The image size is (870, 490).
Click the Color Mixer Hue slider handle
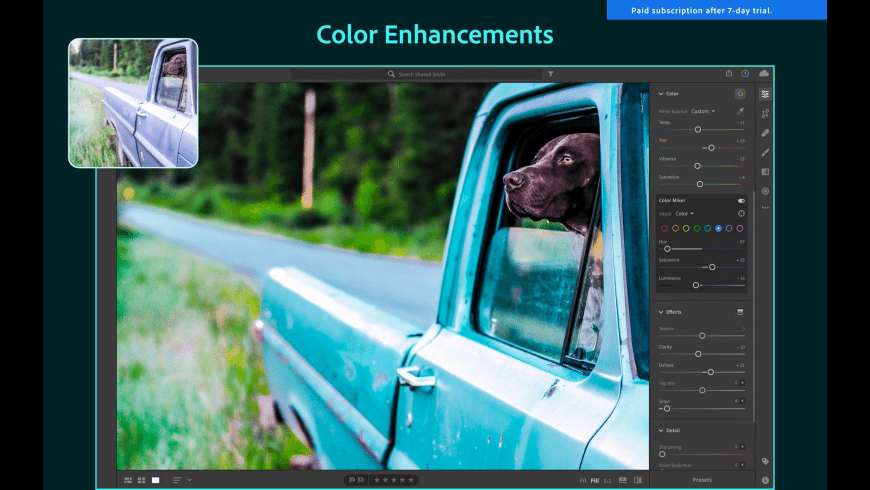[x=667, y=249]
